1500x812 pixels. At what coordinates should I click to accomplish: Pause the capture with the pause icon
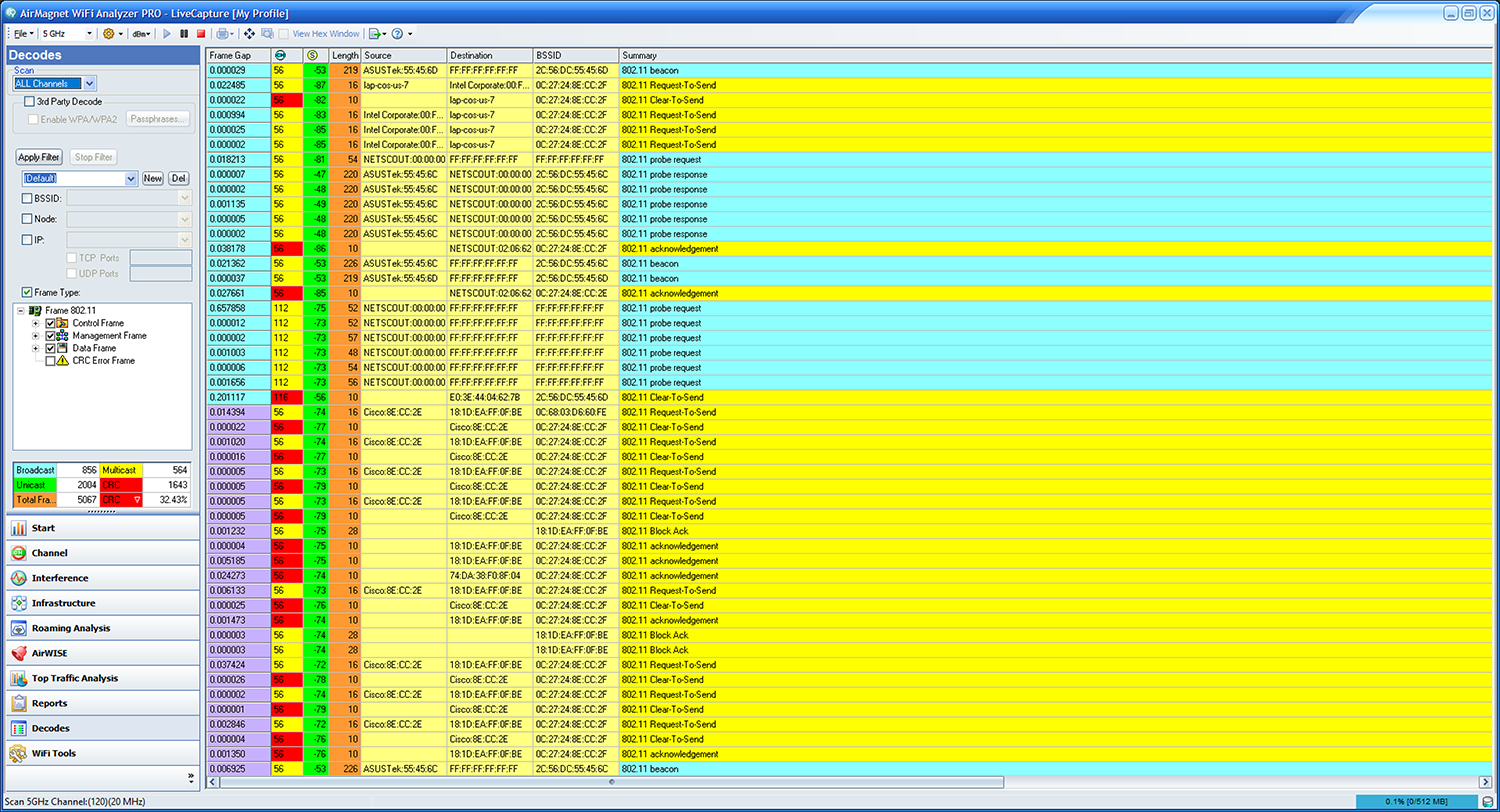coord(184,34)
